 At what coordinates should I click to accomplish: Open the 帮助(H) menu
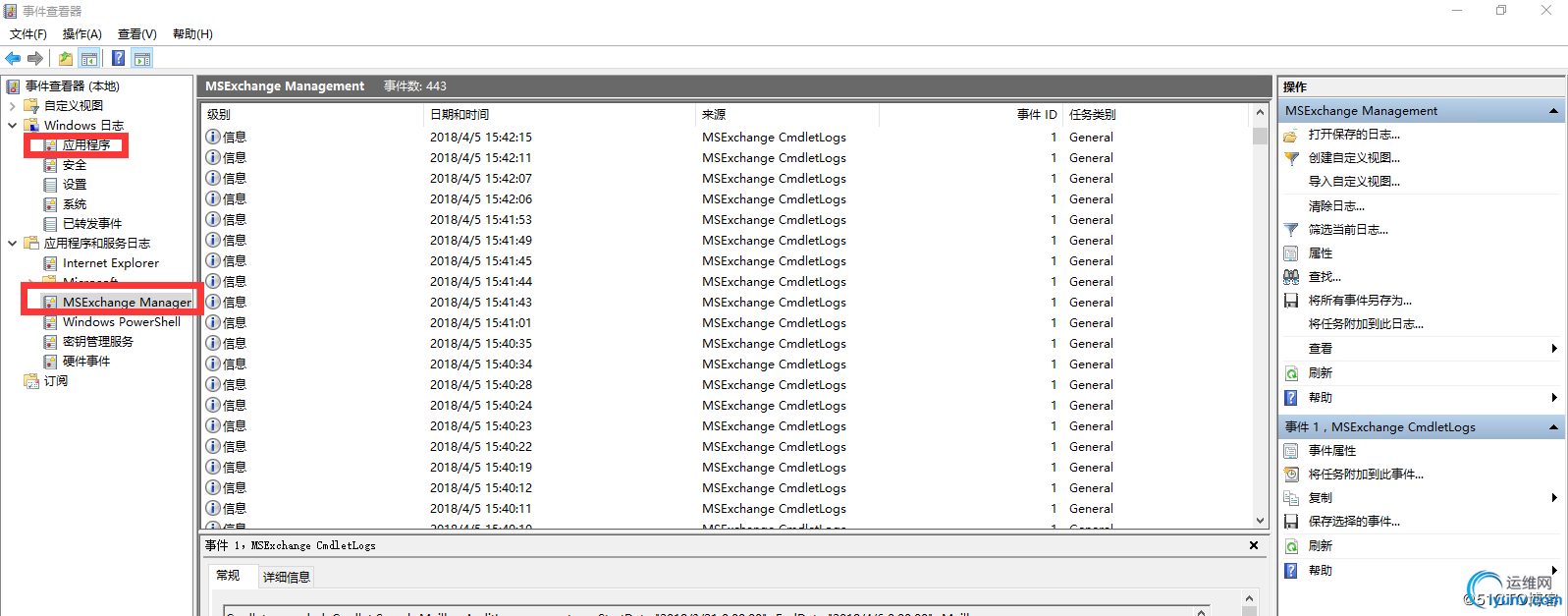click(192, 34)
